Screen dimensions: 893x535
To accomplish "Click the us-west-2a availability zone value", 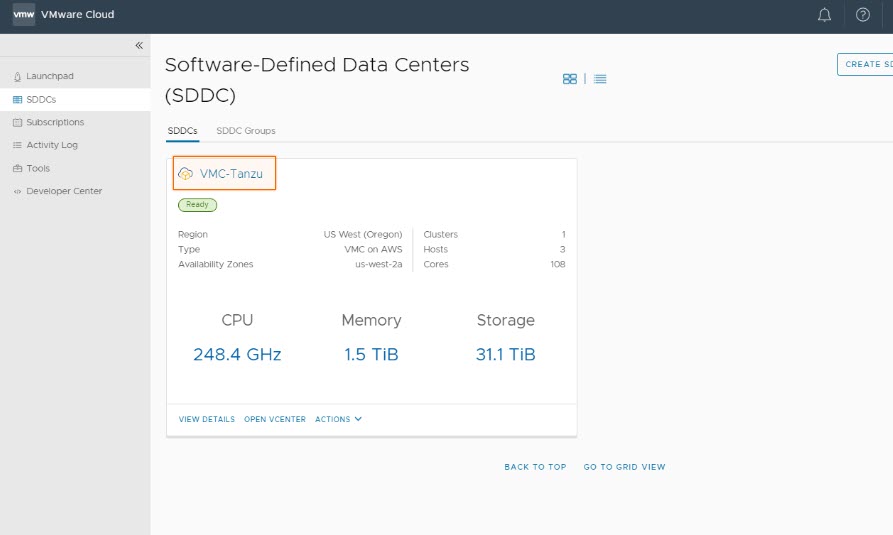I will pos(379,264).
